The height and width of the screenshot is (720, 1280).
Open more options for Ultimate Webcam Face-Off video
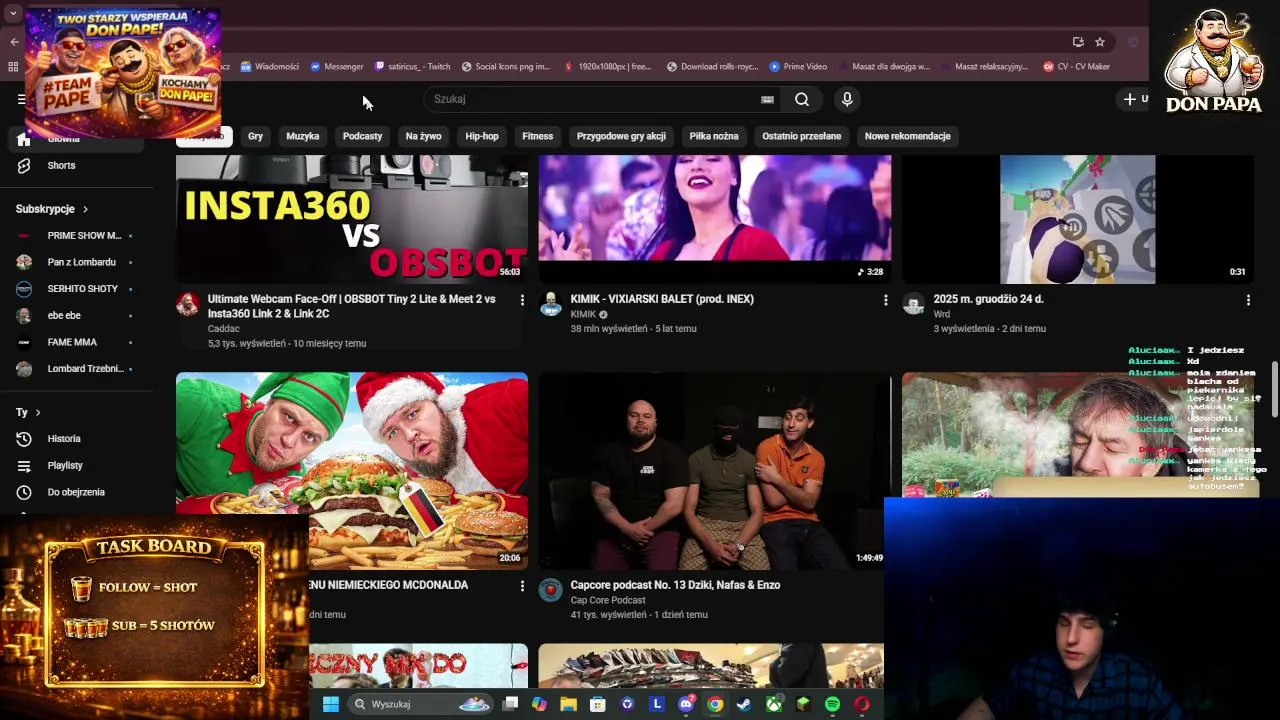click(x=521, y=300)
